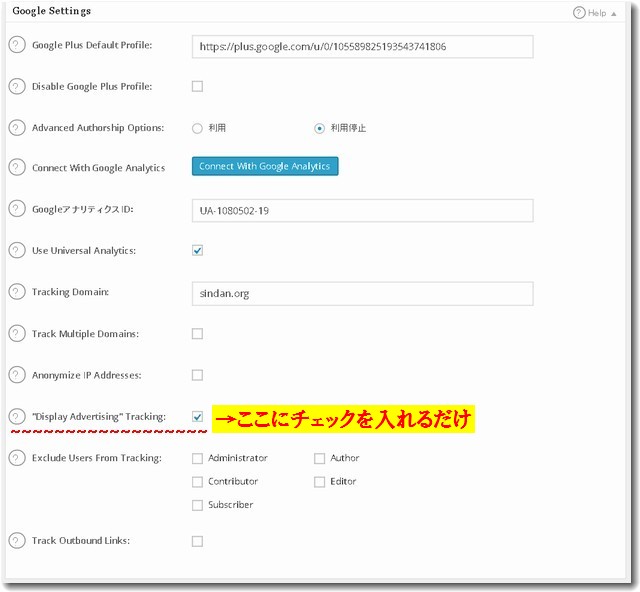Uncheck Use Universal Analytics checkbox
640x592 pixels.
point(197,250)
